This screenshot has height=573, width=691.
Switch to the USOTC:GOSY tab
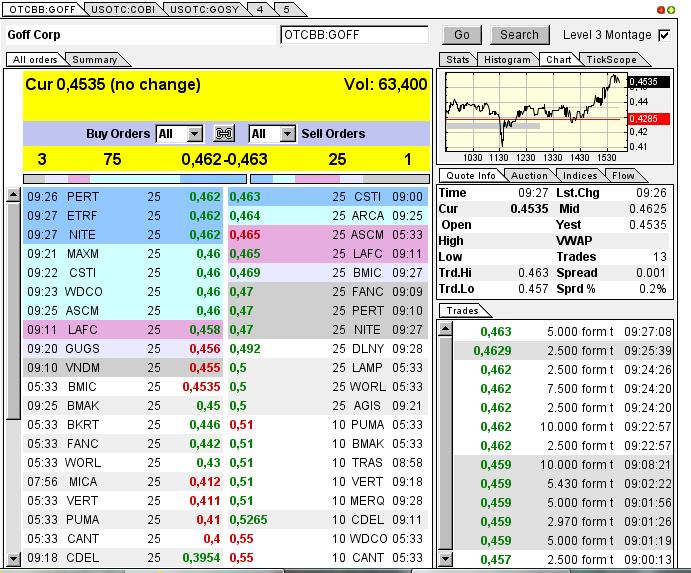pyautogui.click(x=204, y=9)
